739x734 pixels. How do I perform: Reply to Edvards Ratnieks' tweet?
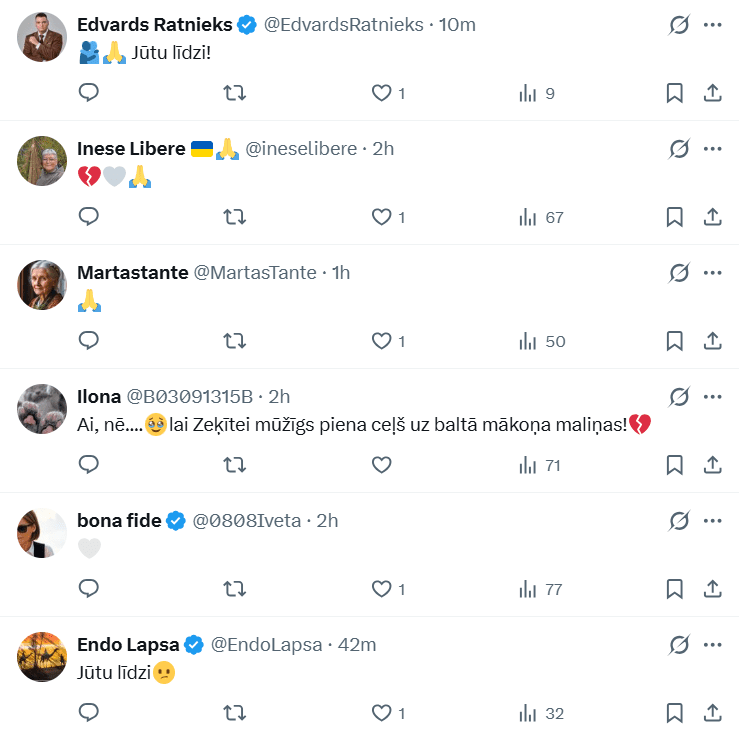pos(89,93)
